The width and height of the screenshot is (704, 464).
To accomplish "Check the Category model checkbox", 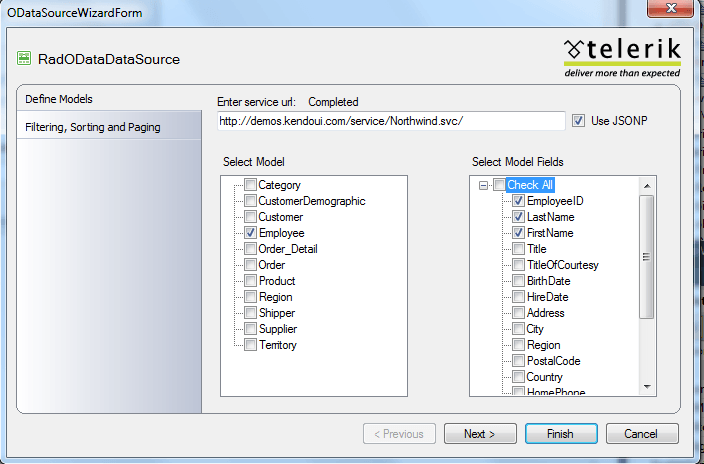I will coord(250,185).
